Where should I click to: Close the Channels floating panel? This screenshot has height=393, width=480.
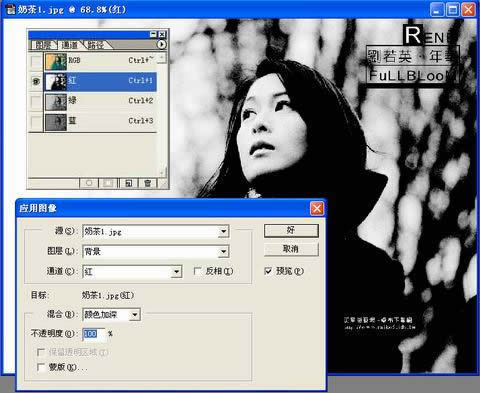point(162,34)
